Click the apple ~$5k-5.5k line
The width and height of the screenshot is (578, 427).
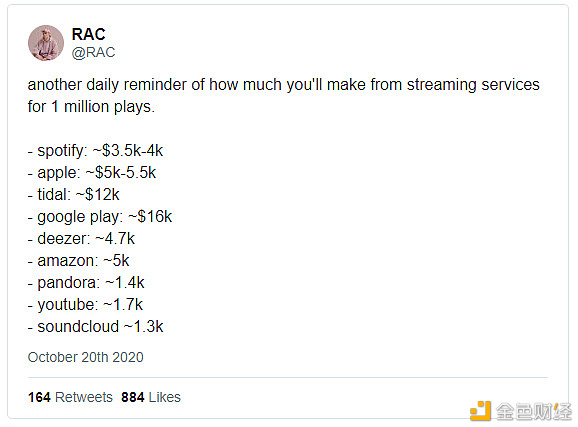92,173
